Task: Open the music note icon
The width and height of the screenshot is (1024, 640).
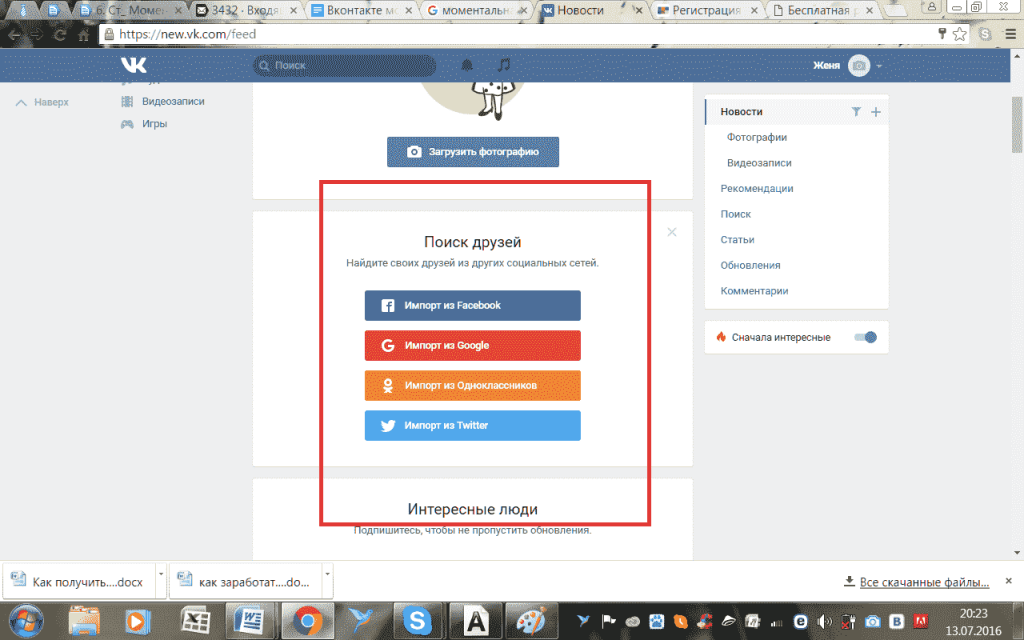Action: click(x=504, y=65)
